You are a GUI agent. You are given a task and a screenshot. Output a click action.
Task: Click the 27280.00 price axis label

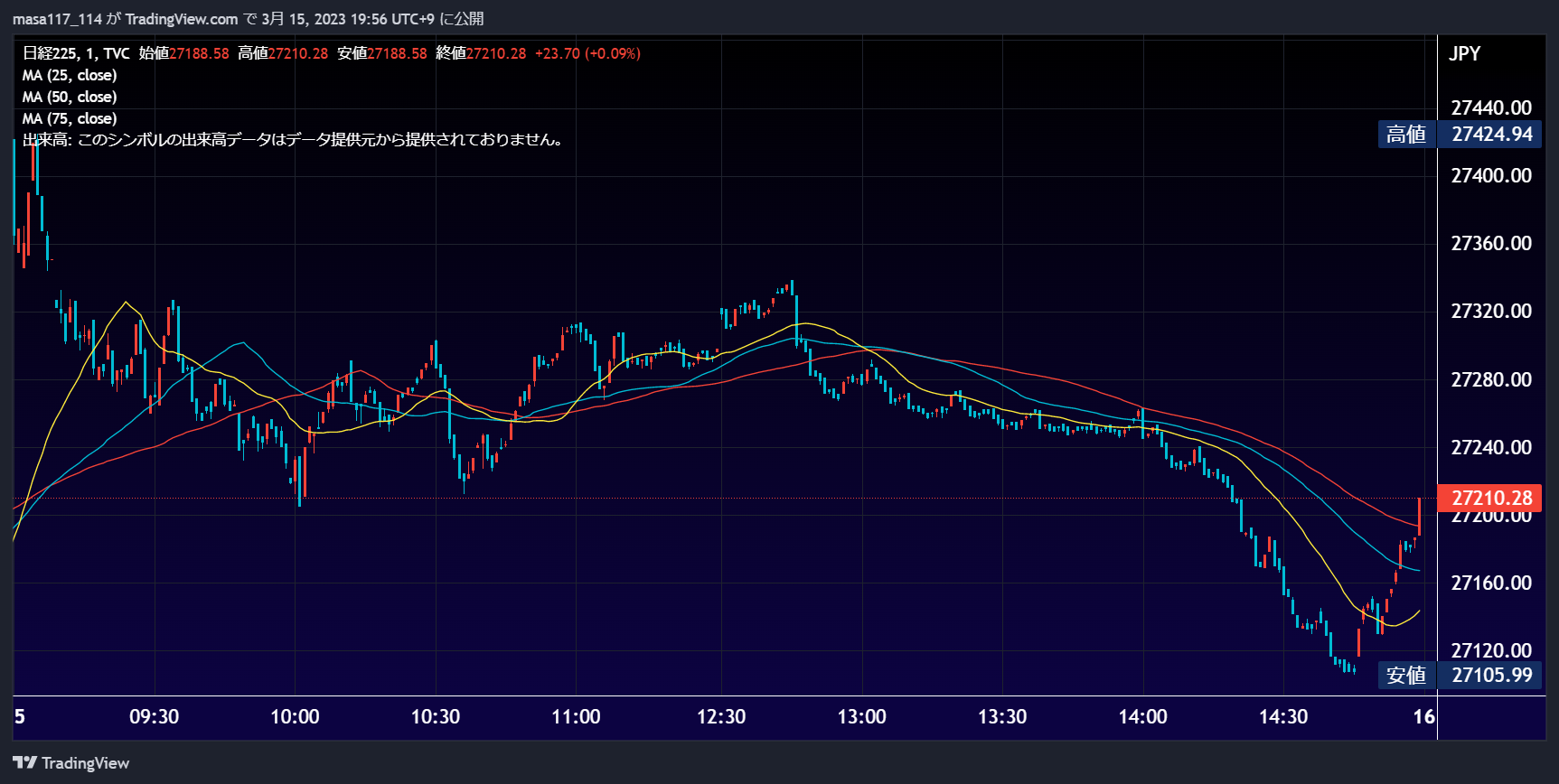click(1491, 379)
